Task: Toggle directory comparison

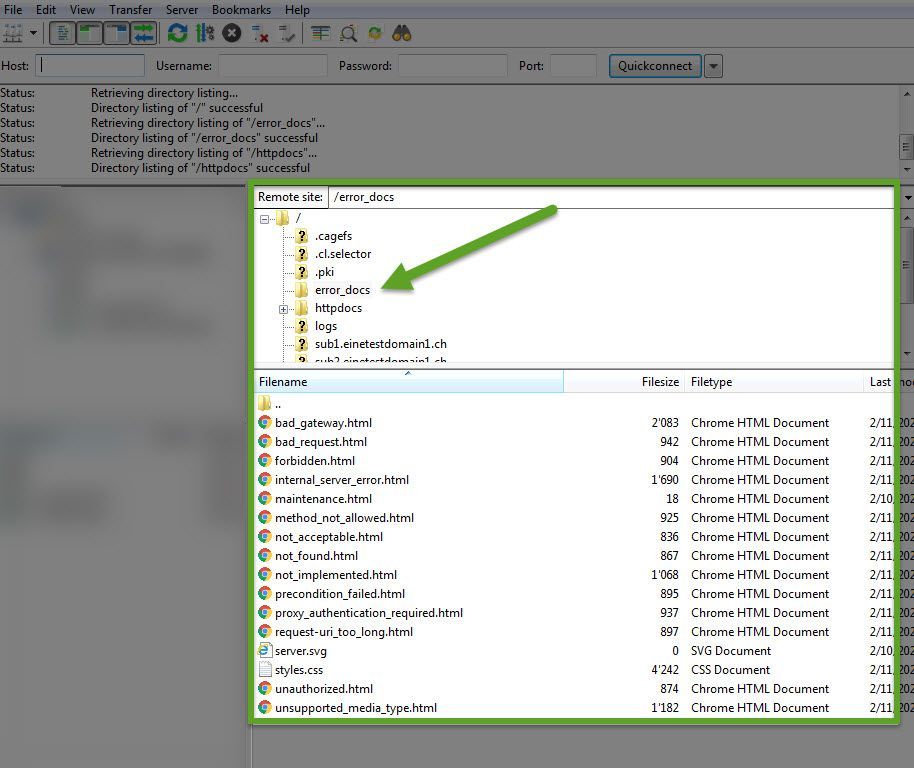Action: [349, 34]
